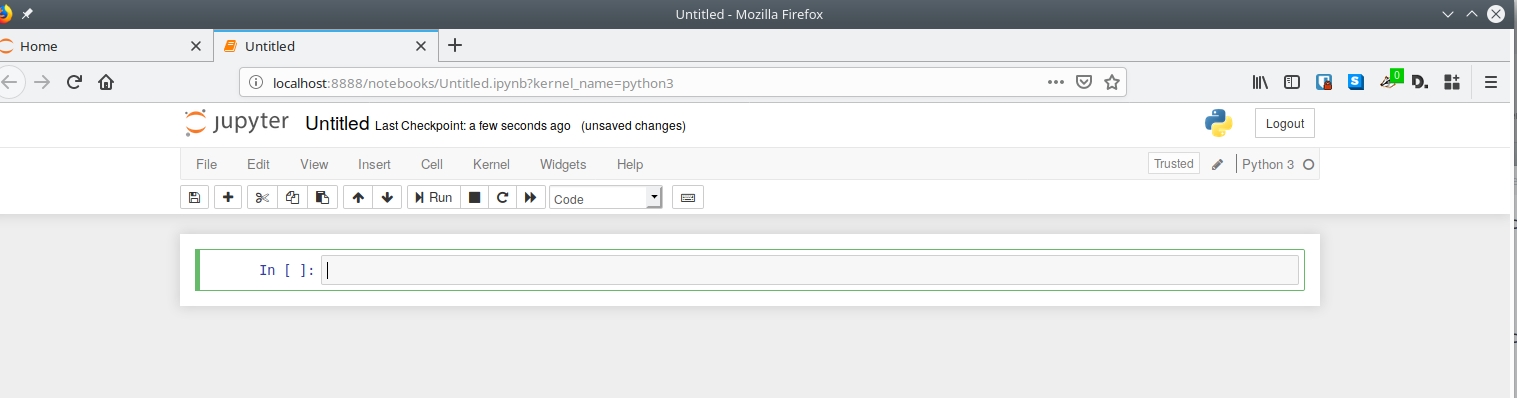
Task: Paste cells below using the clipboard icon
Action: click(x=322, y=197)
